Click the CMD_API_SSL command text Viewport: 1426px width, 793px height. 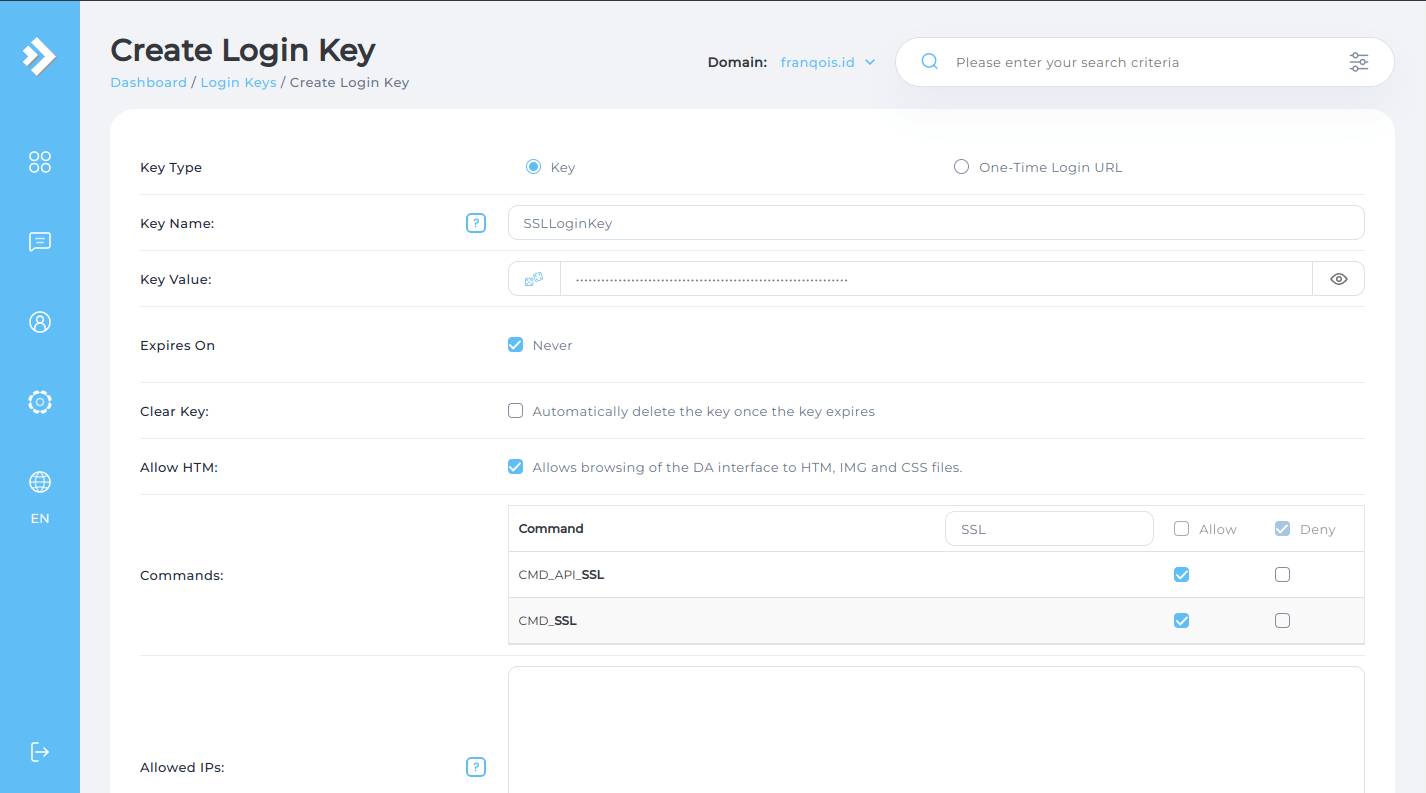click(561, 575)
